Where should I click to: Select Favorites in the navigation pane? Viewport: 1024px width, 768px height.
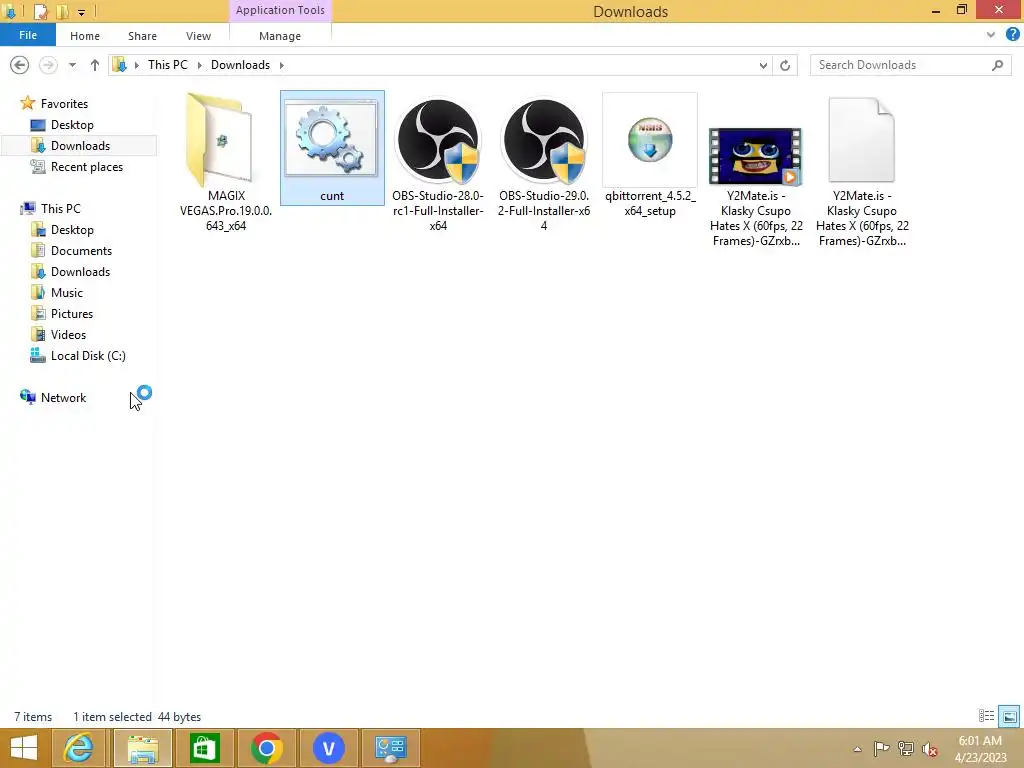coord(64,104)
